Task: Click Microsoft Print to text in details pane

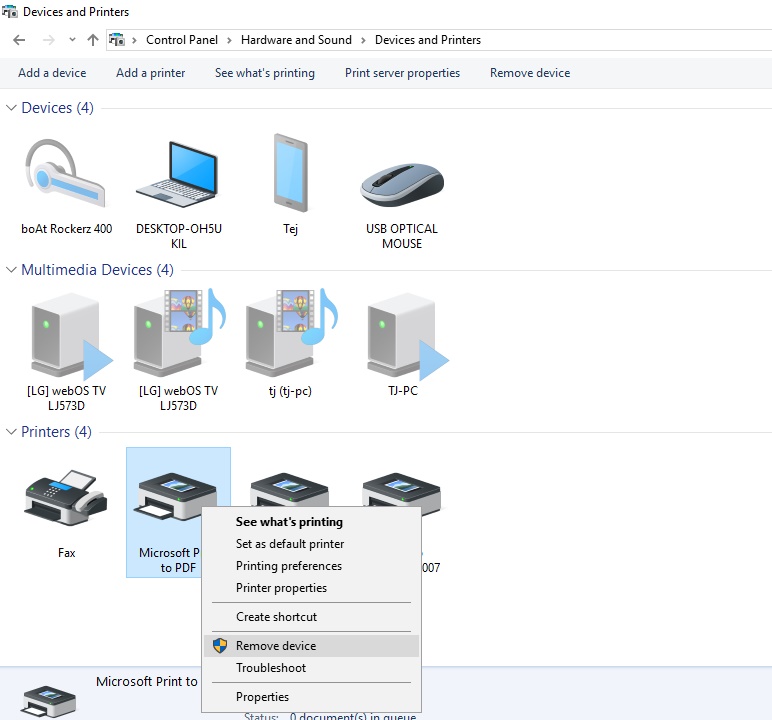Action: (147, 681)
